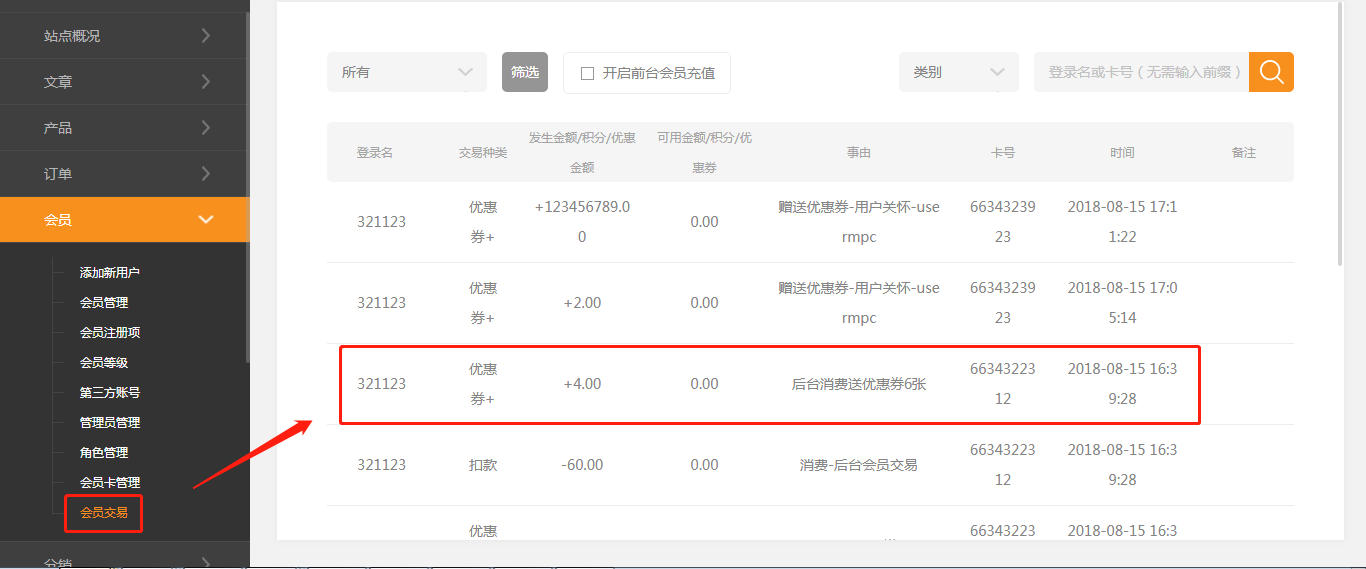Click the orange search magnifier button
The width and height of the screenshot is (1366, 569).
click(x=1271, y=72)
